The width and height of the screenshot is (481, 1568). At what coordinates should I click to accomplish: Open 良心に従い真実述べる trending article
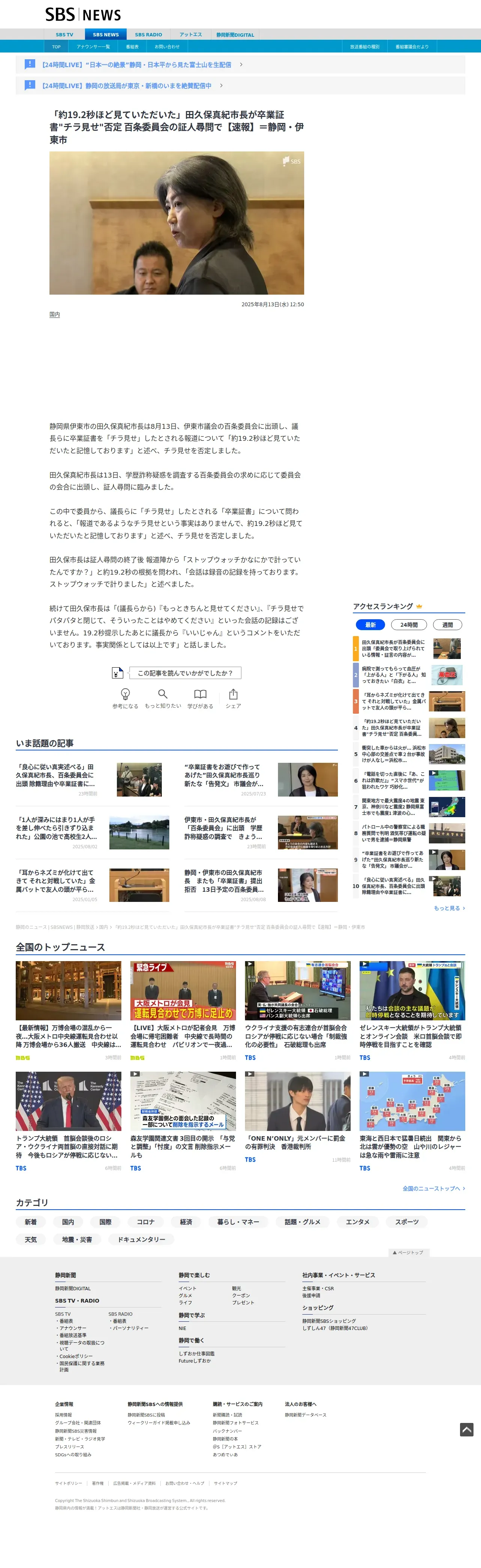55,776
